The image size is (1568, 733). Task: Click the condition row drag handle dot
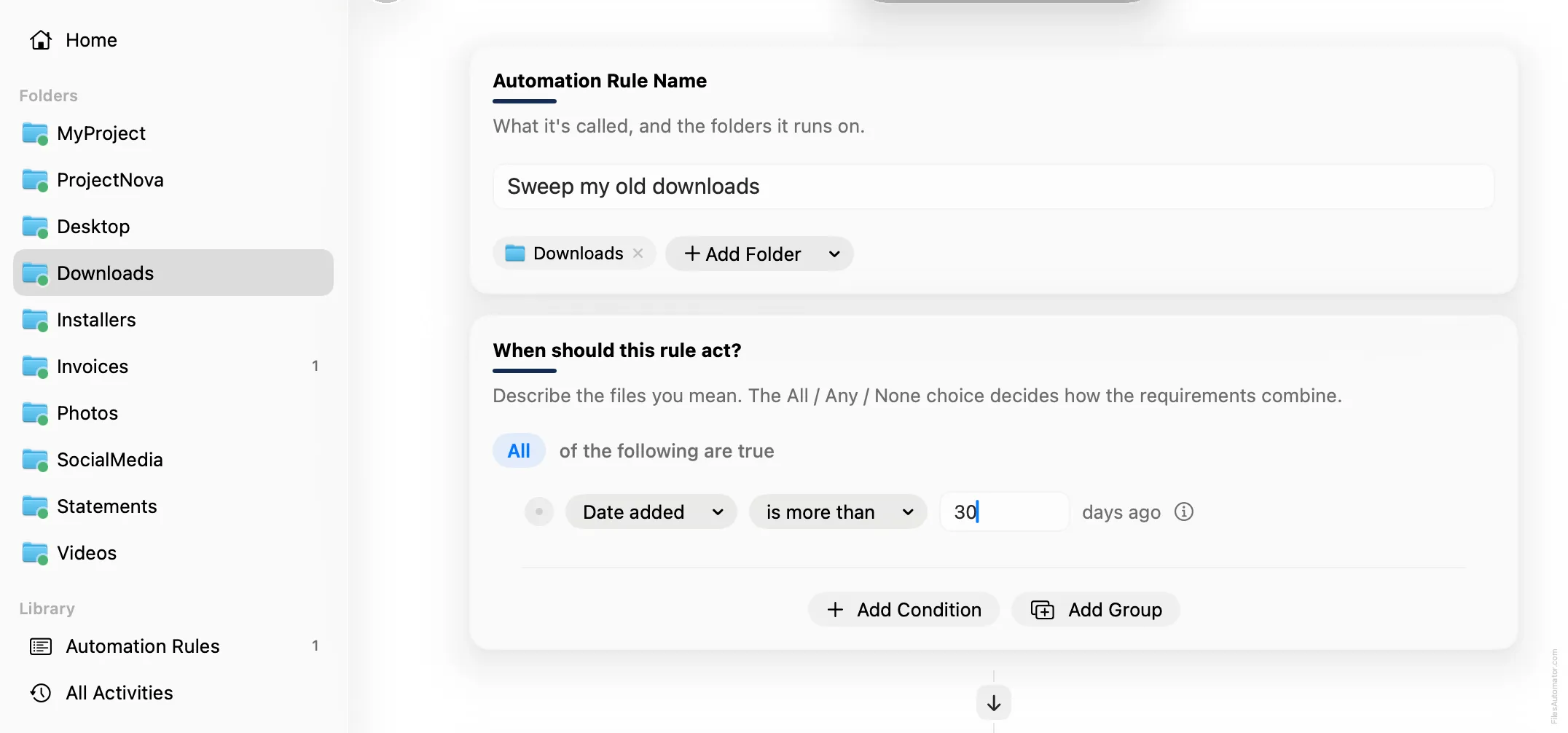tap(539, 511)
